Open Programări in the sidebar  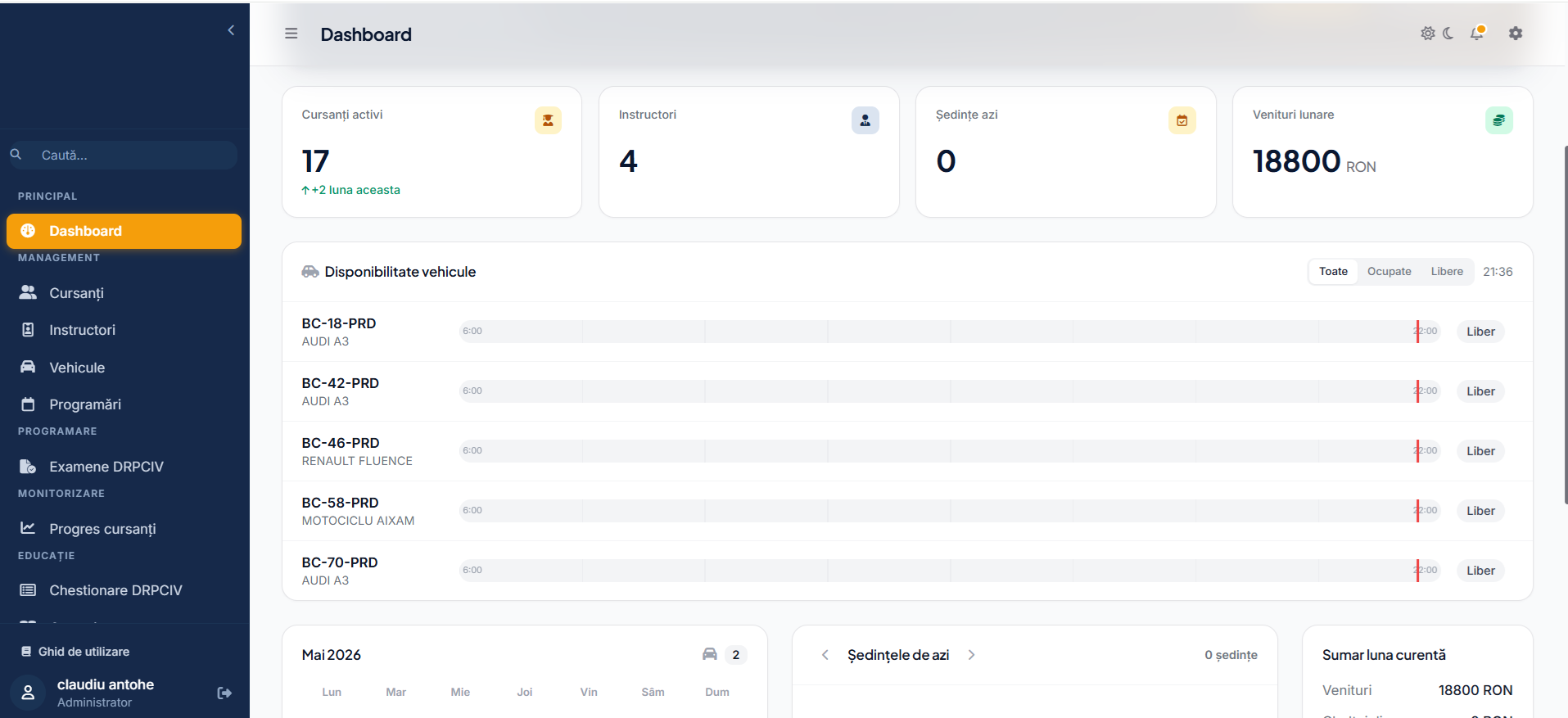[124, 404]
